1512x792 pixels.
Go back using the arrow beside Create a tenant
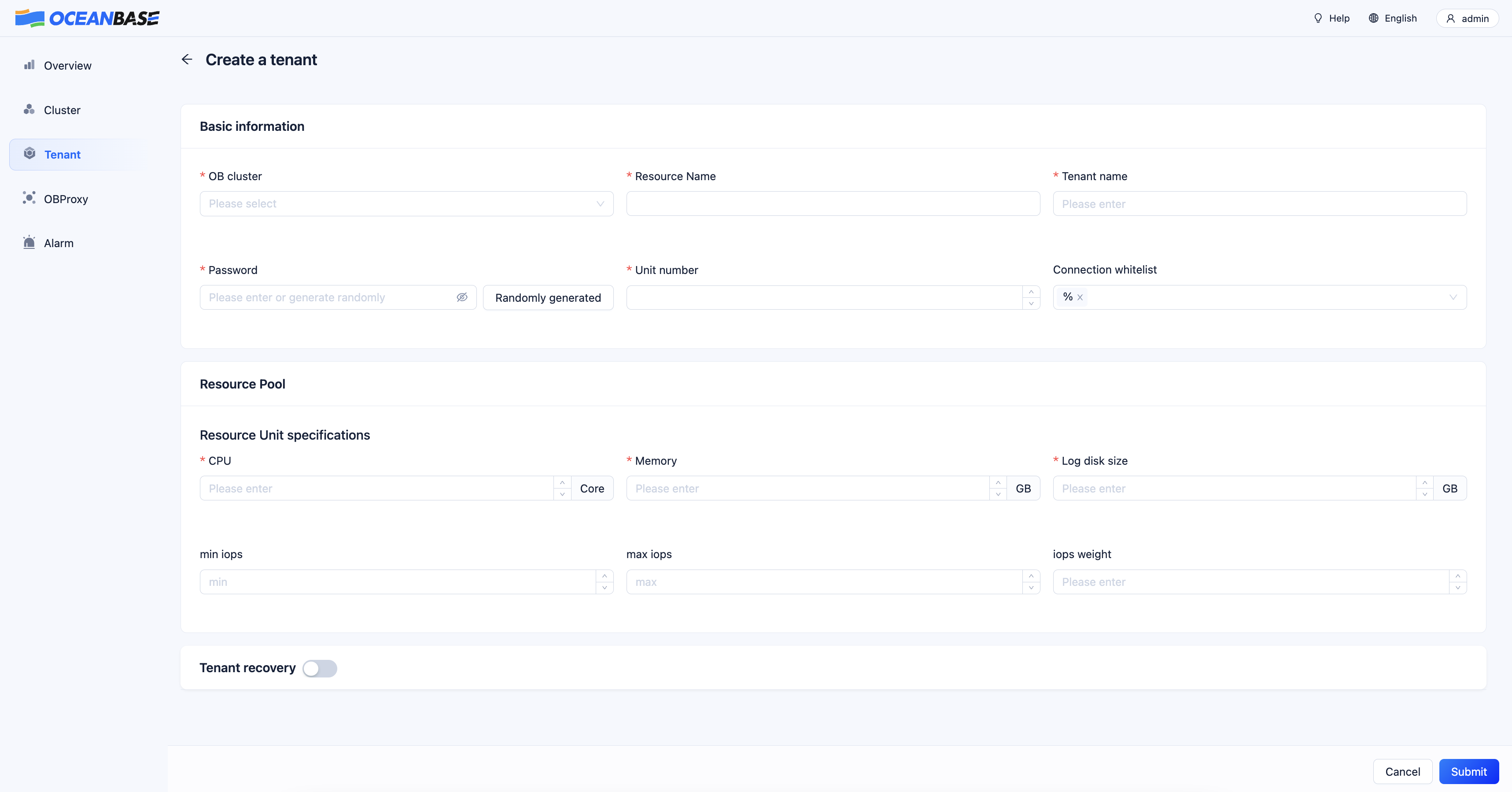coord(187,59)
